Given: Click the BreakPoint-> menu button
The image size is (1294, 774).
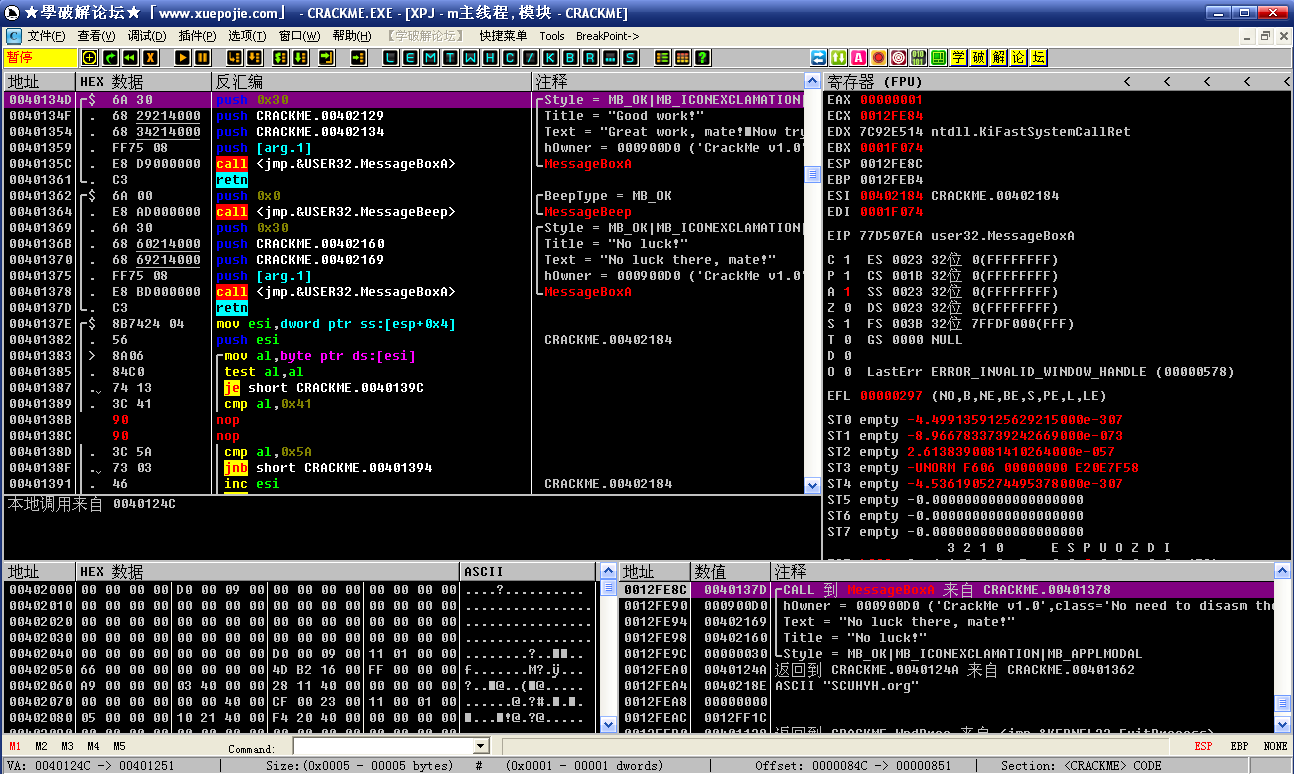Looking at the screenshot, I should pyautogui.click(x=607, y=36).
